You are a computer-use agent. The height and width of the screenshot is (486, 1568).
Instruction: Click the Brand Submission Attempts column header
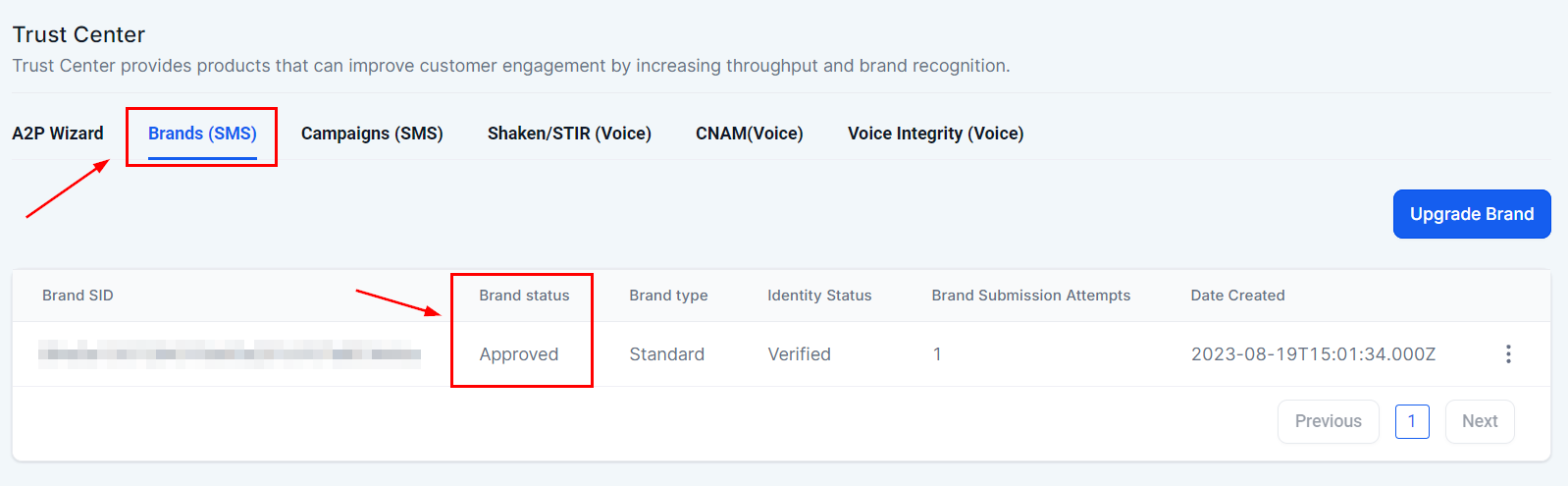tap(1030, 296)
